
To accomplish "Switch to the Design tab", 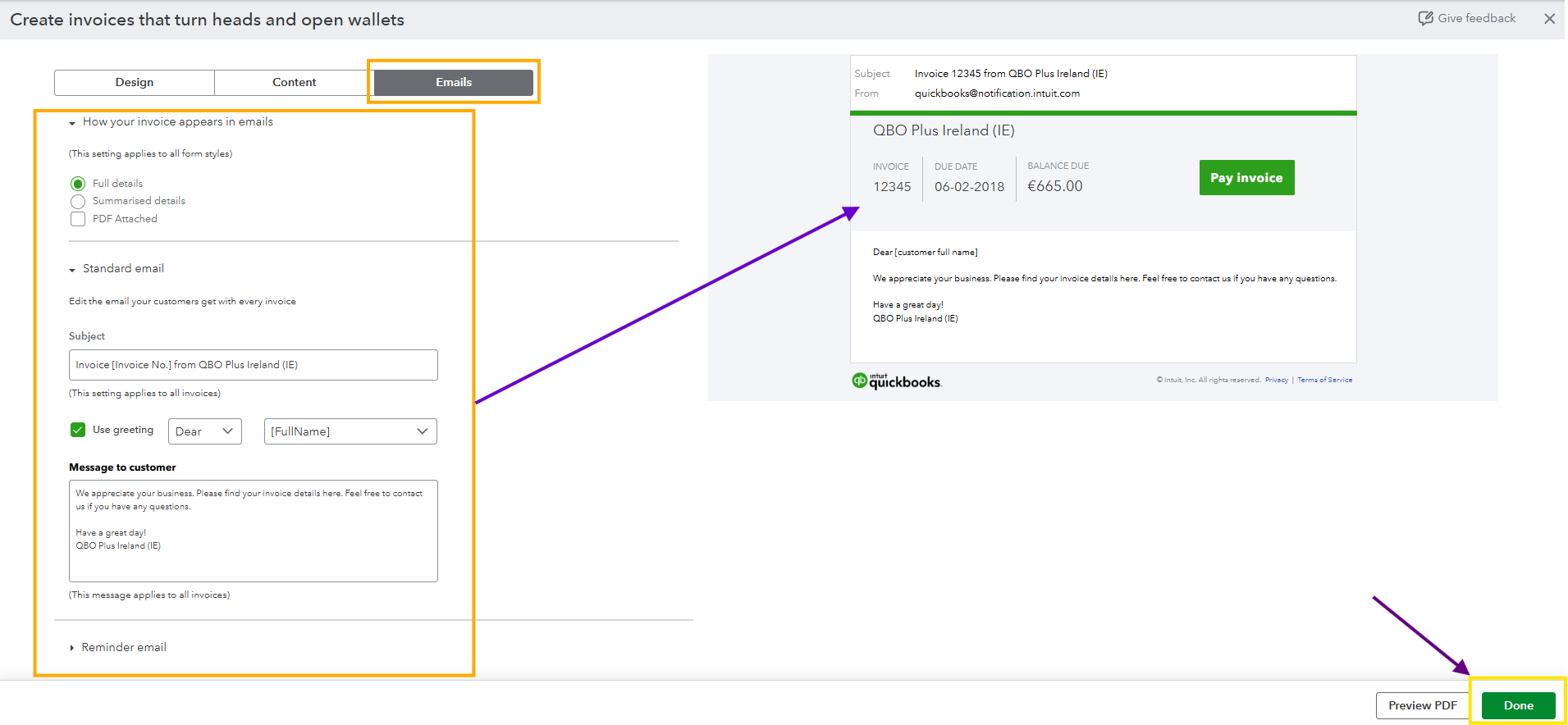I will (x=135, y=82).
